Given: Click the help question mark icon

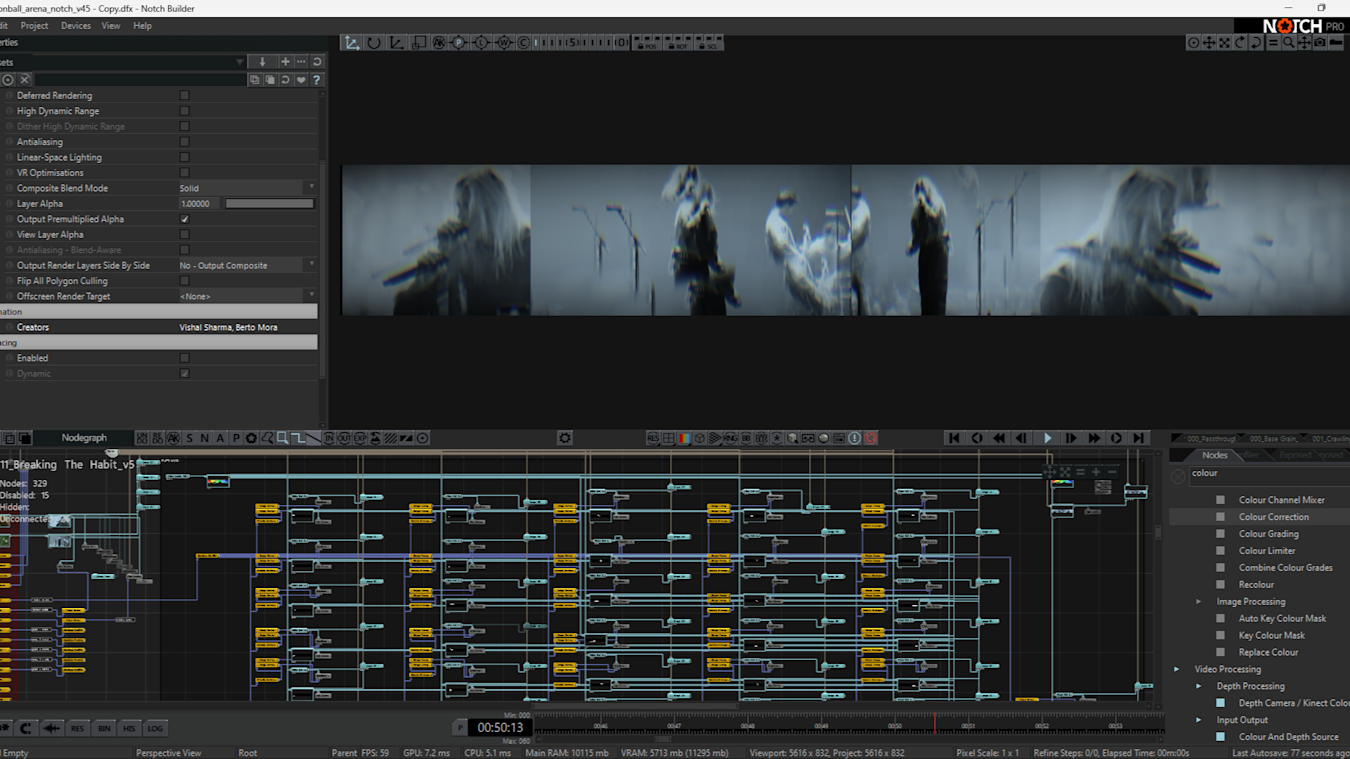Looking at the screenshot, I should 317,80.
